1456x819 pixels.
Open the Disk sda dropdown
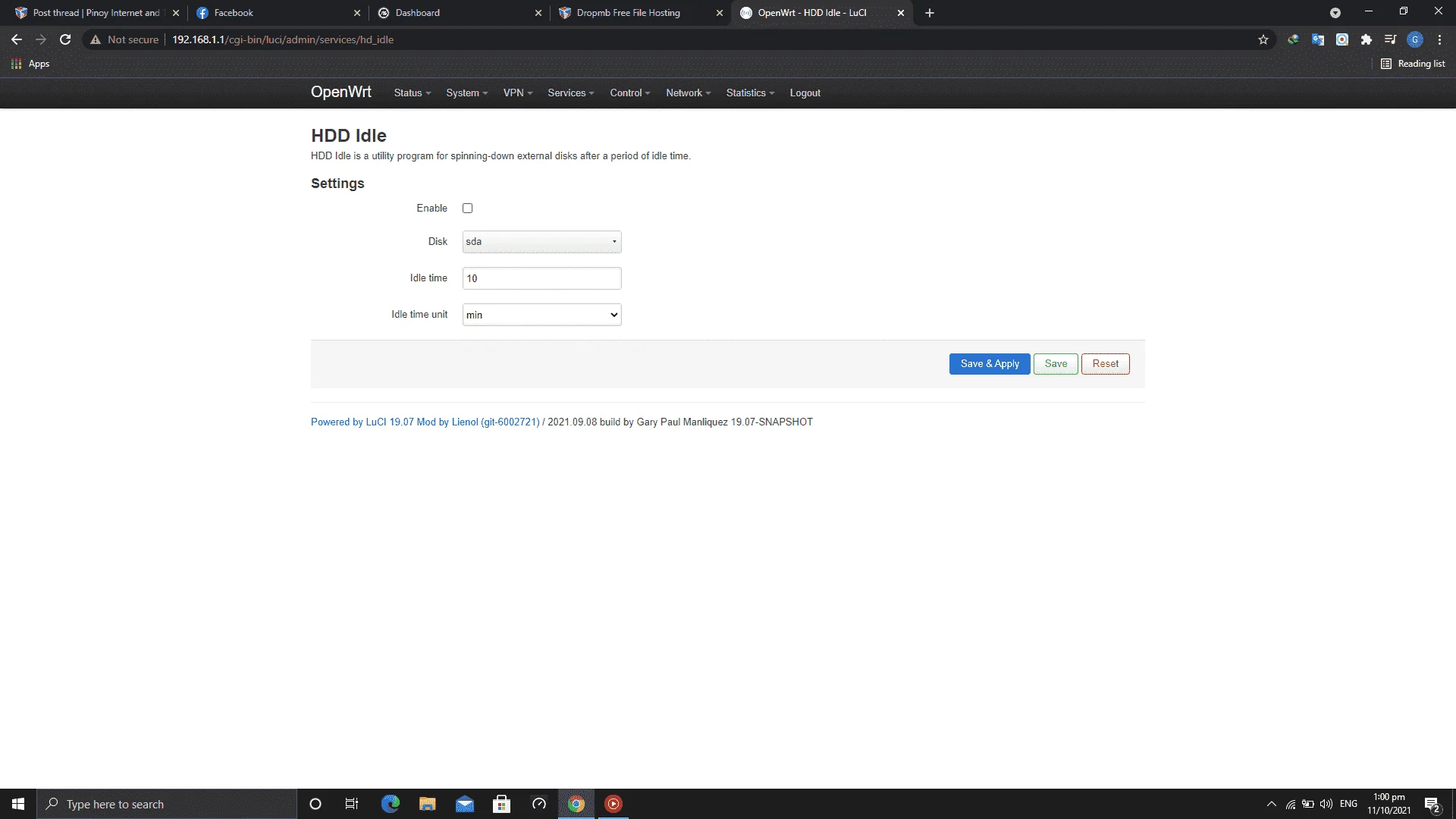(541, 242)
